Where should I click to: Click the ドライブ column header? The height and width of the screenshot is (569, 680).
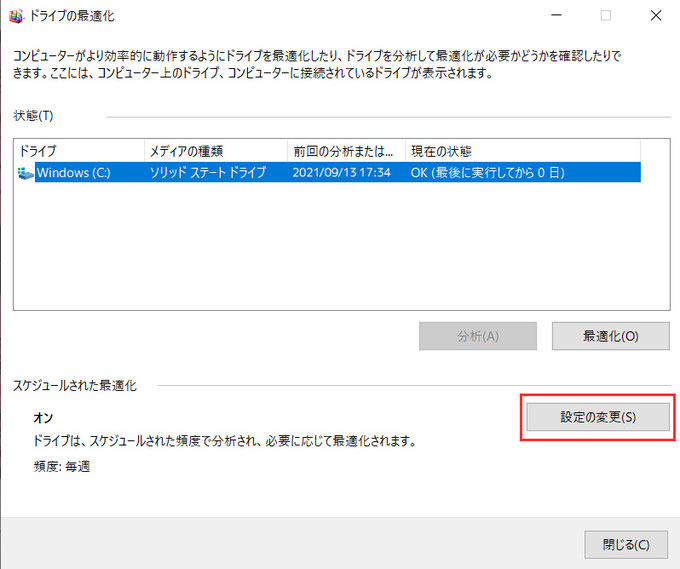pos(80,151)
